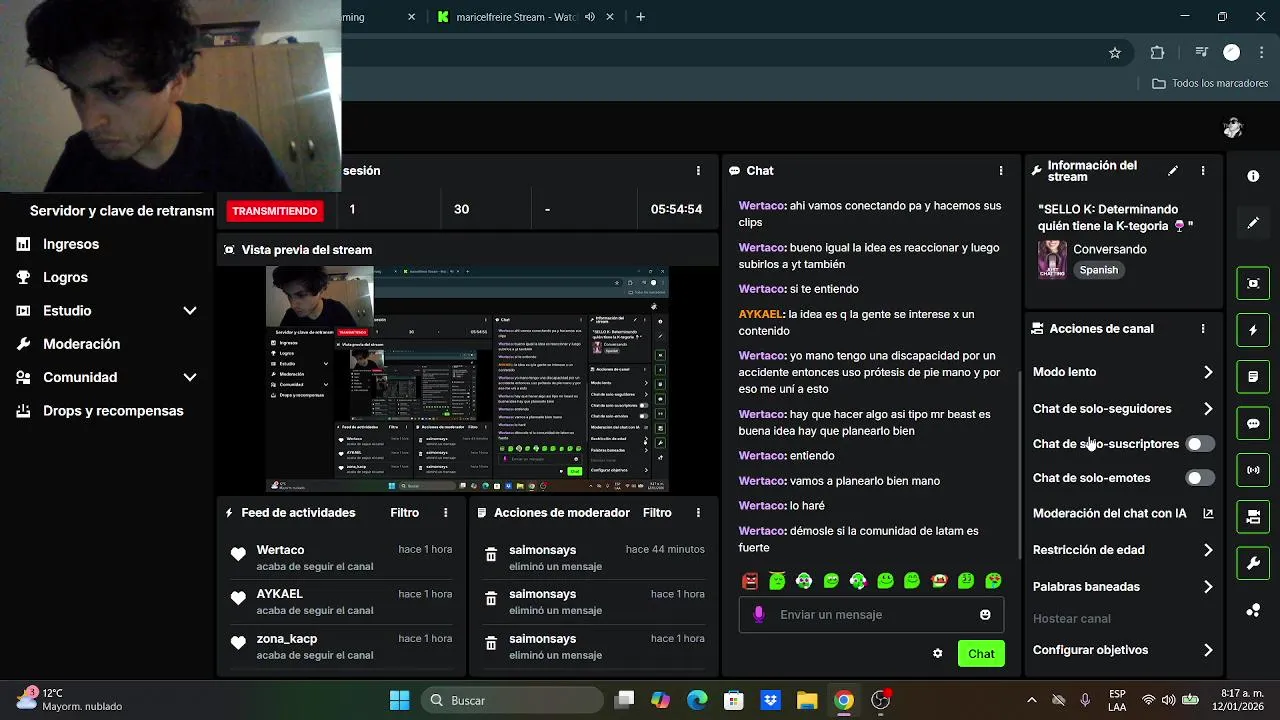This screenshot has height=720, width=1280.
Task: Open Configurar objetivos settings arrow
Action: pos(1208,650)
